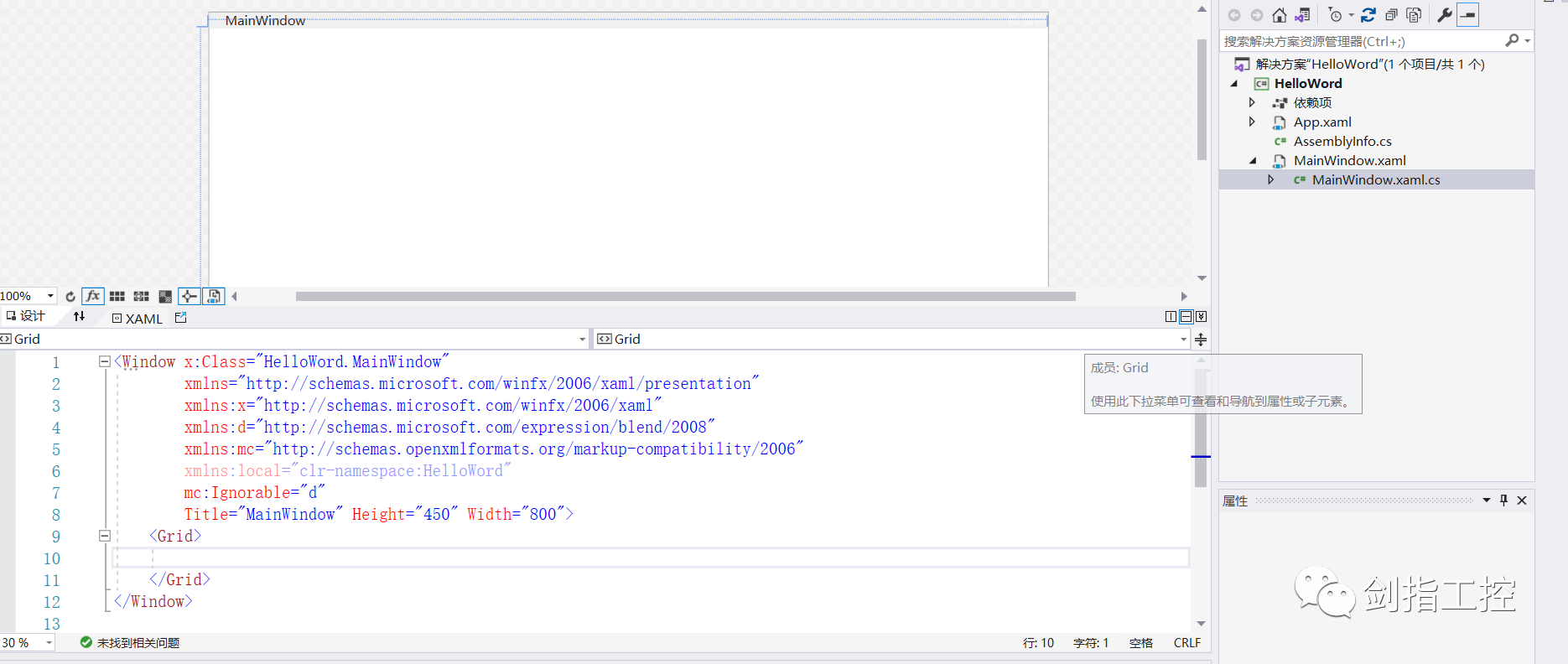Image resolution: width=1568 pixels, height=664 pixels.
Task: Select MainWindow.xaml in Solution Explorer
Action: [1349, 161]
